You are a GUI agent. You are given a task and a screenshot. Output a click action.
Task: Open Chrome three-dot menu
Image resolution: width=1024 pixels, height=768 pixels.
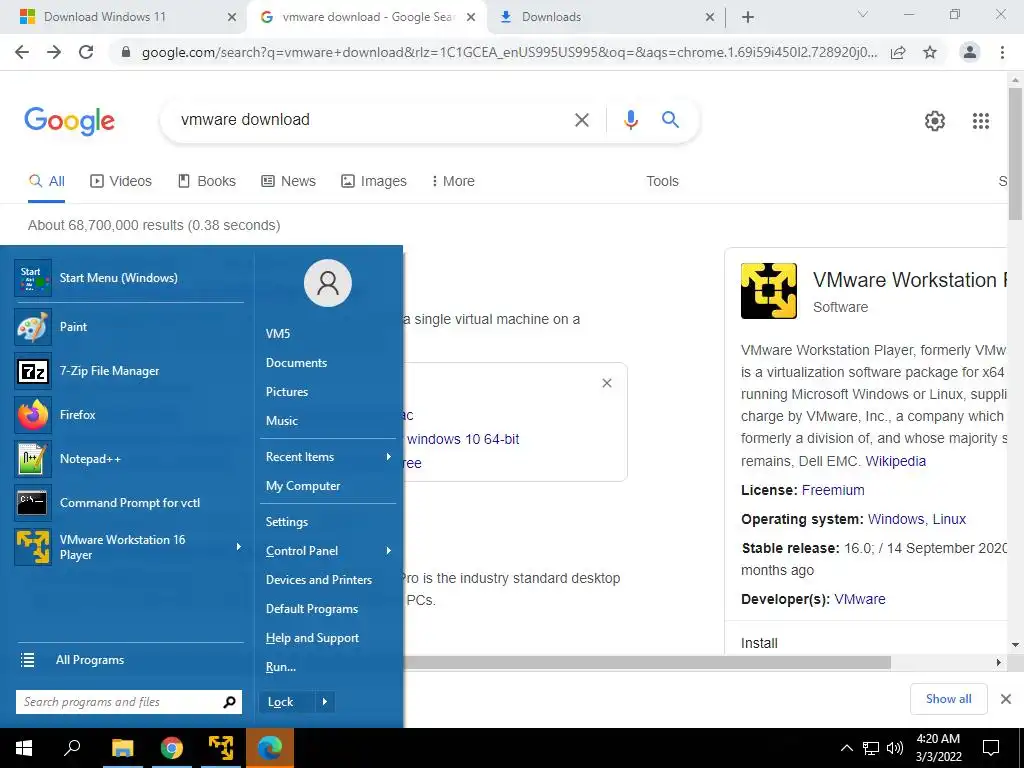point(1002,52)
